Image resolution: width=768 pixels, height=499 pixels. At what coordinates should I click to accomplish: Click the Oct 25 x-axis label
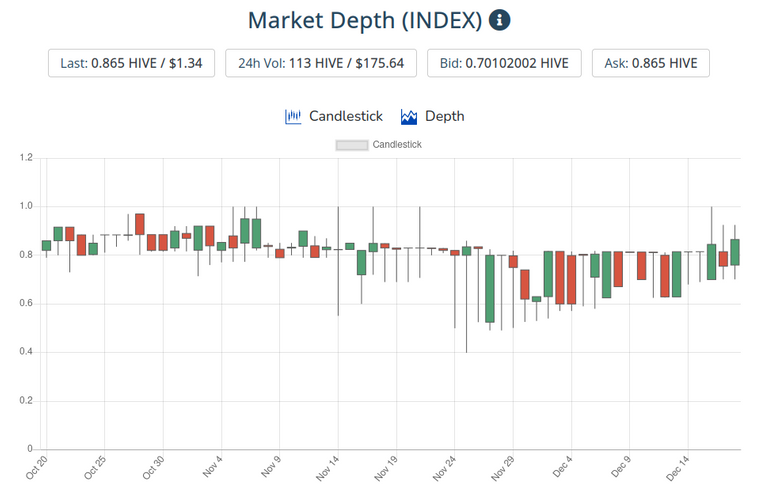(95, 468)
